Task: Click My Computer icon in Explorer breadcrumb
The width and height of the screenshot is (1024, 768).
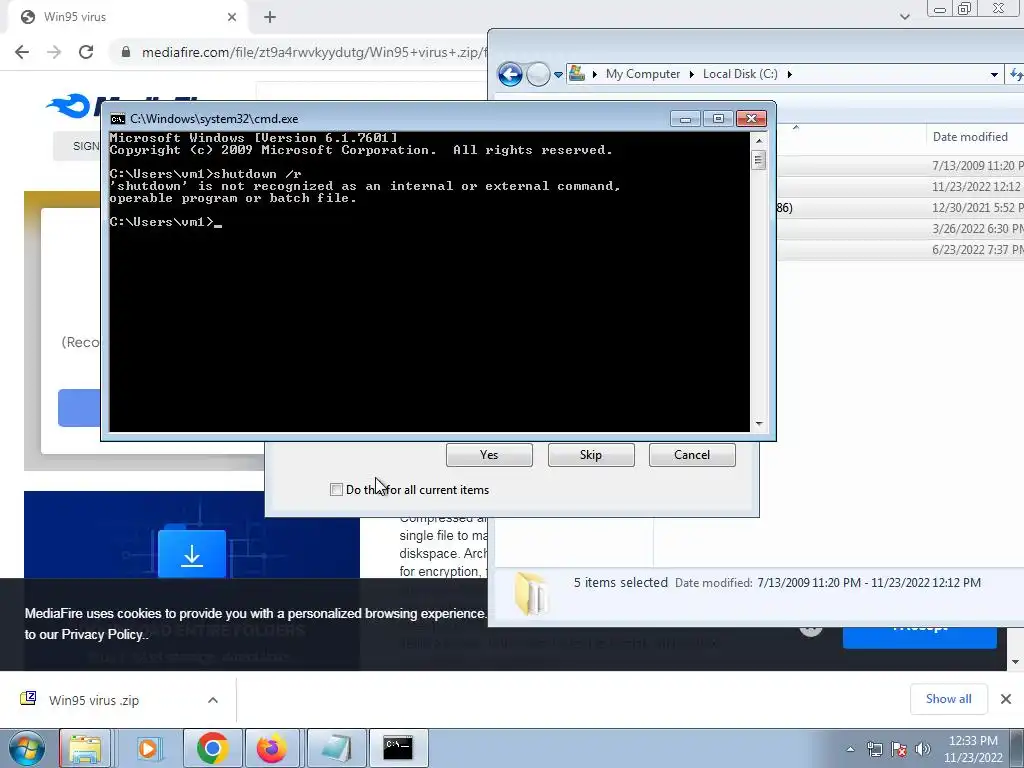Action: (577, 73)
